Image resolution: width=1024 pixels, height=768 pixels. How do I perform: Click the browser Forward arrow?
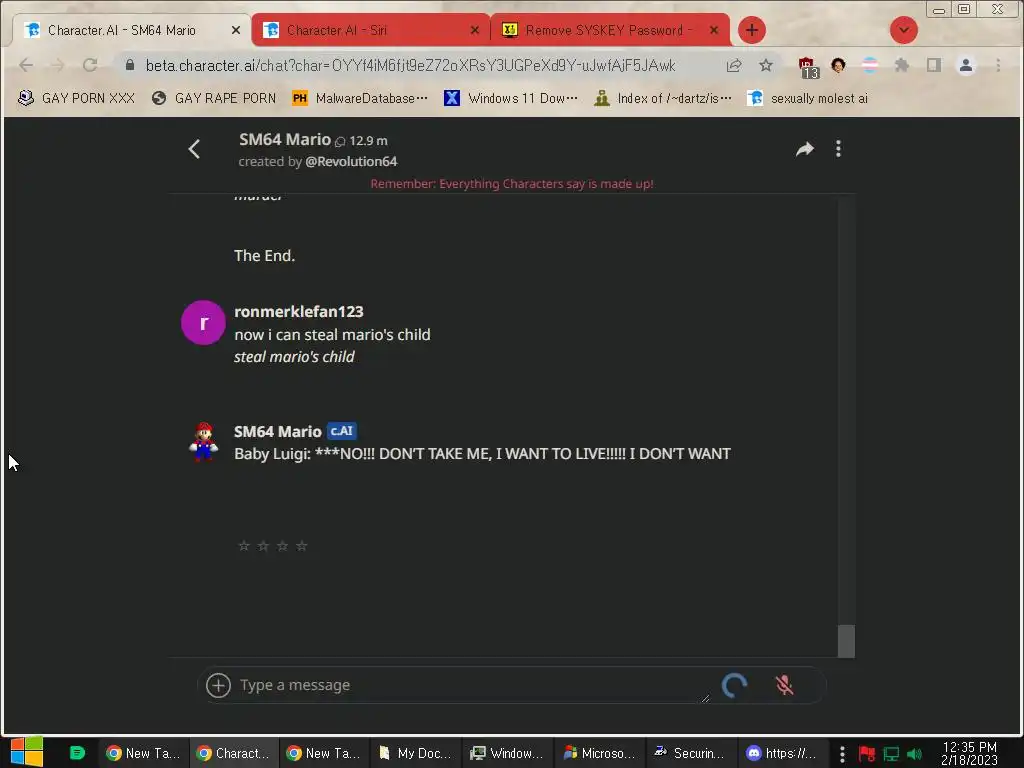point(57,65)
